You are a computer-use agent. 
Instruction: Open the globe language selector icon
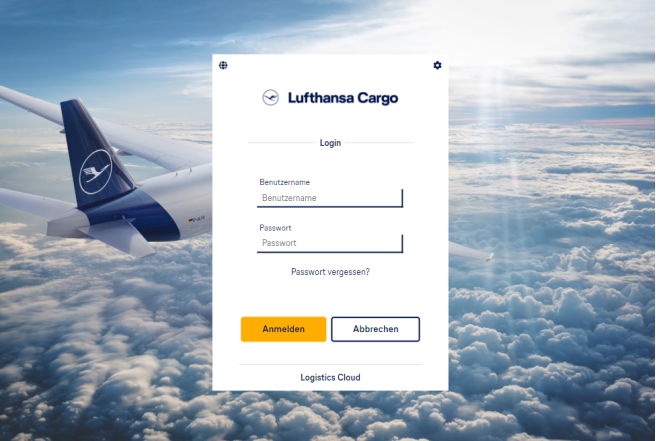click(x=223, y=65)
